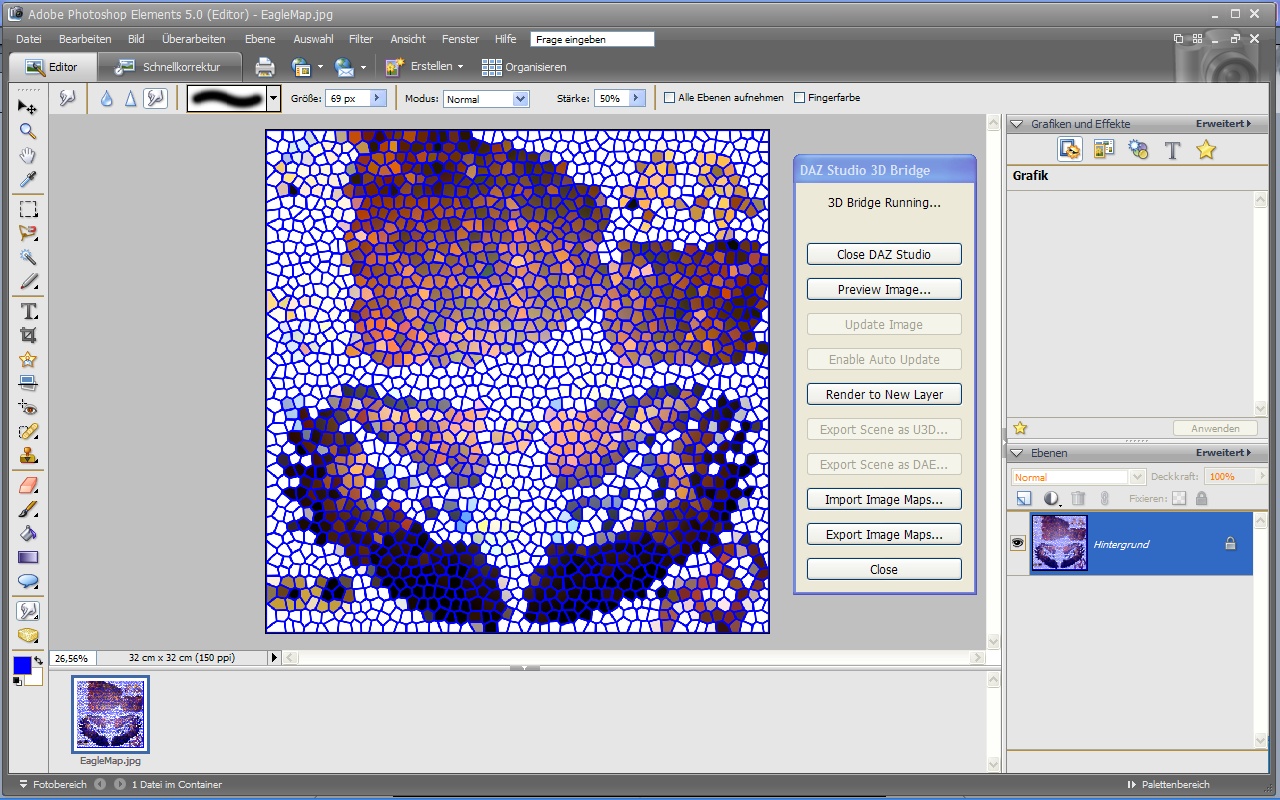The image size is (1280, 800).
Task: Enable 'Alle Ebenen aufnehmen' checkbox
Action: (x=670, y=98)
